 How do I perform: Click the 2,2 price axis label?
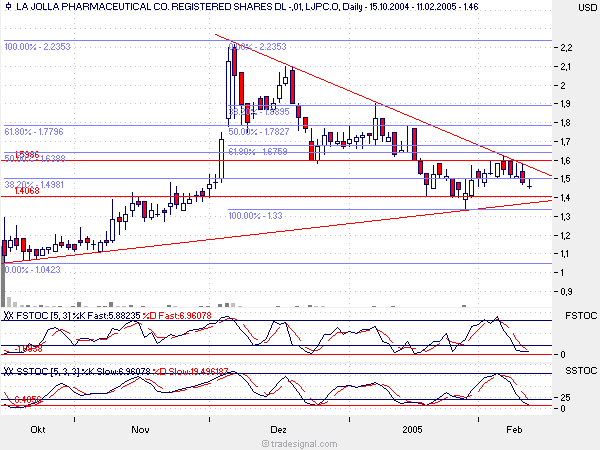pyautogui.click(x=566, y=48)
